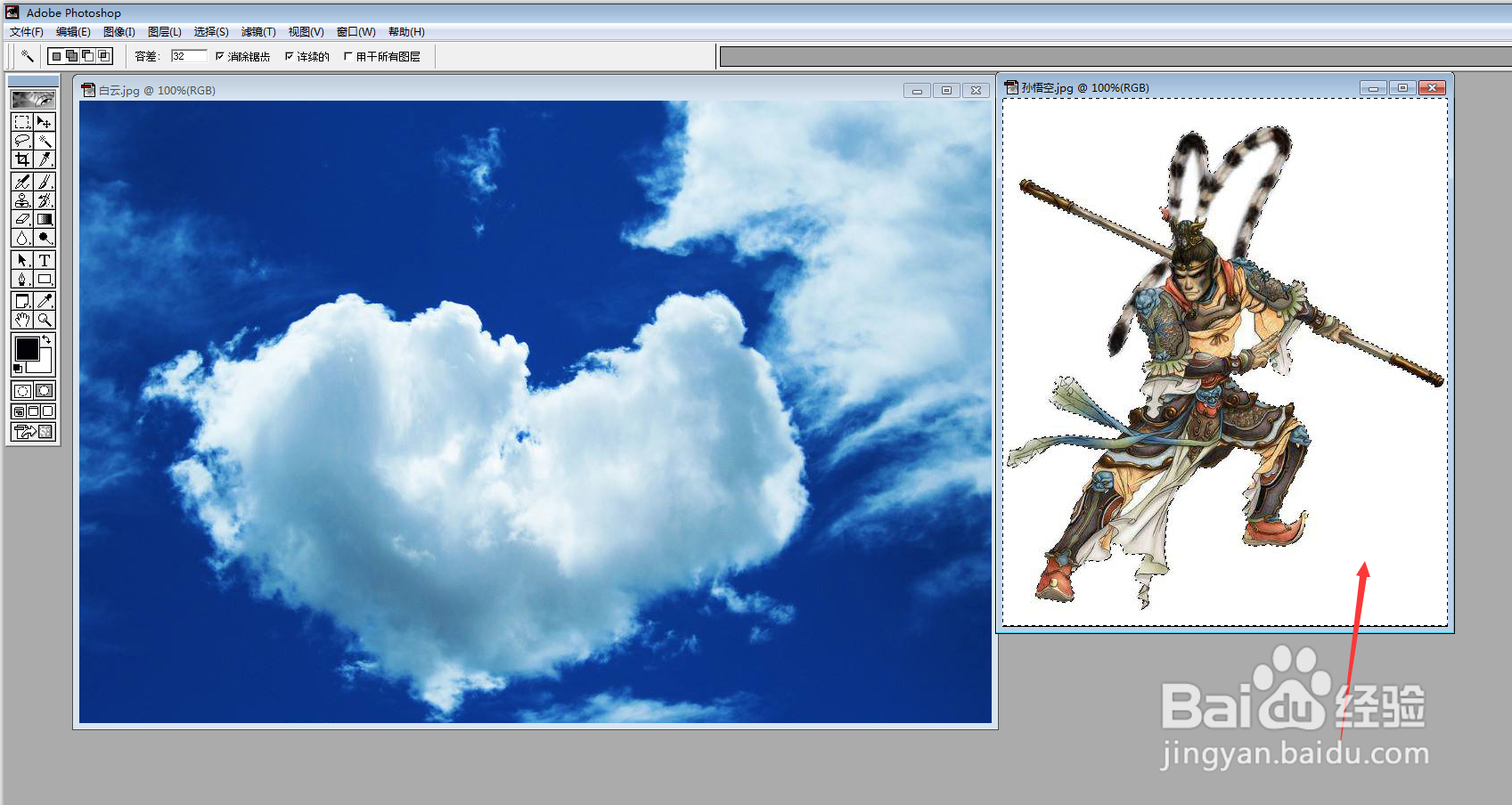Image resolution: width=1512 pixels, height=805 pixels.
Task: Click the palette well in options bar
Action: click(x=1115, y=57)
